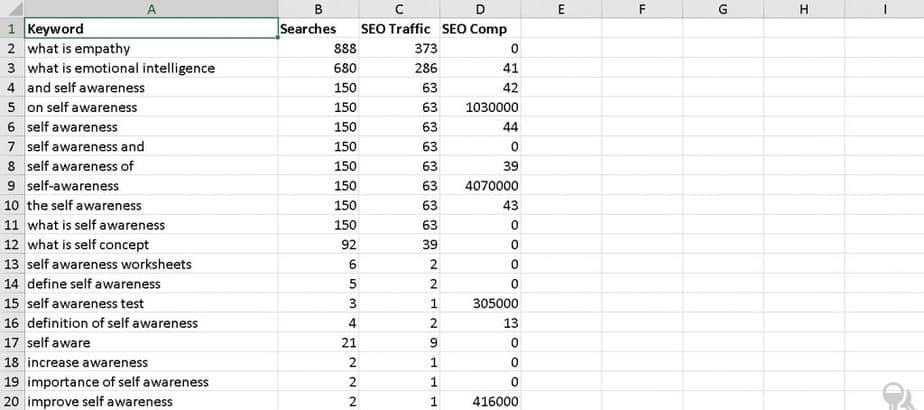The width and height of the screenshot is (924, 410).
Task: Click the SEO Traffic value 39
Action: pos(399,244)
